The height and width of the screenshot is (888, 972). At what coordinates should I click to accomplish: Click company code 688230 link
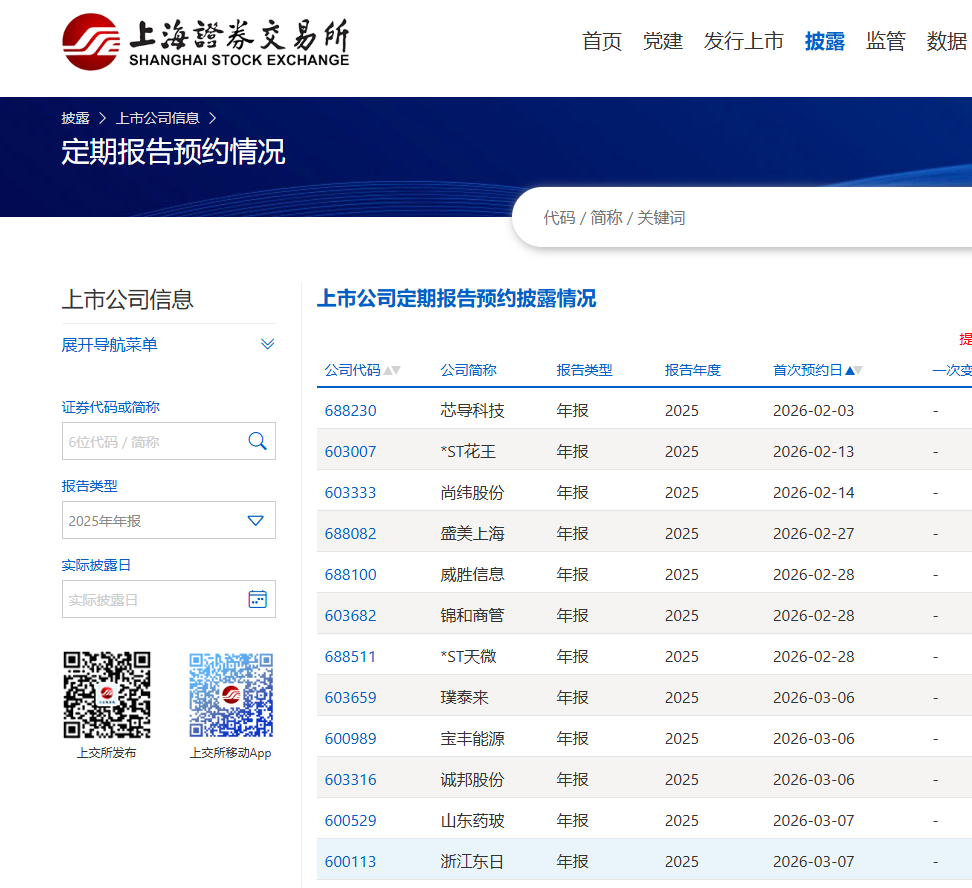click(x=350, y=410)
